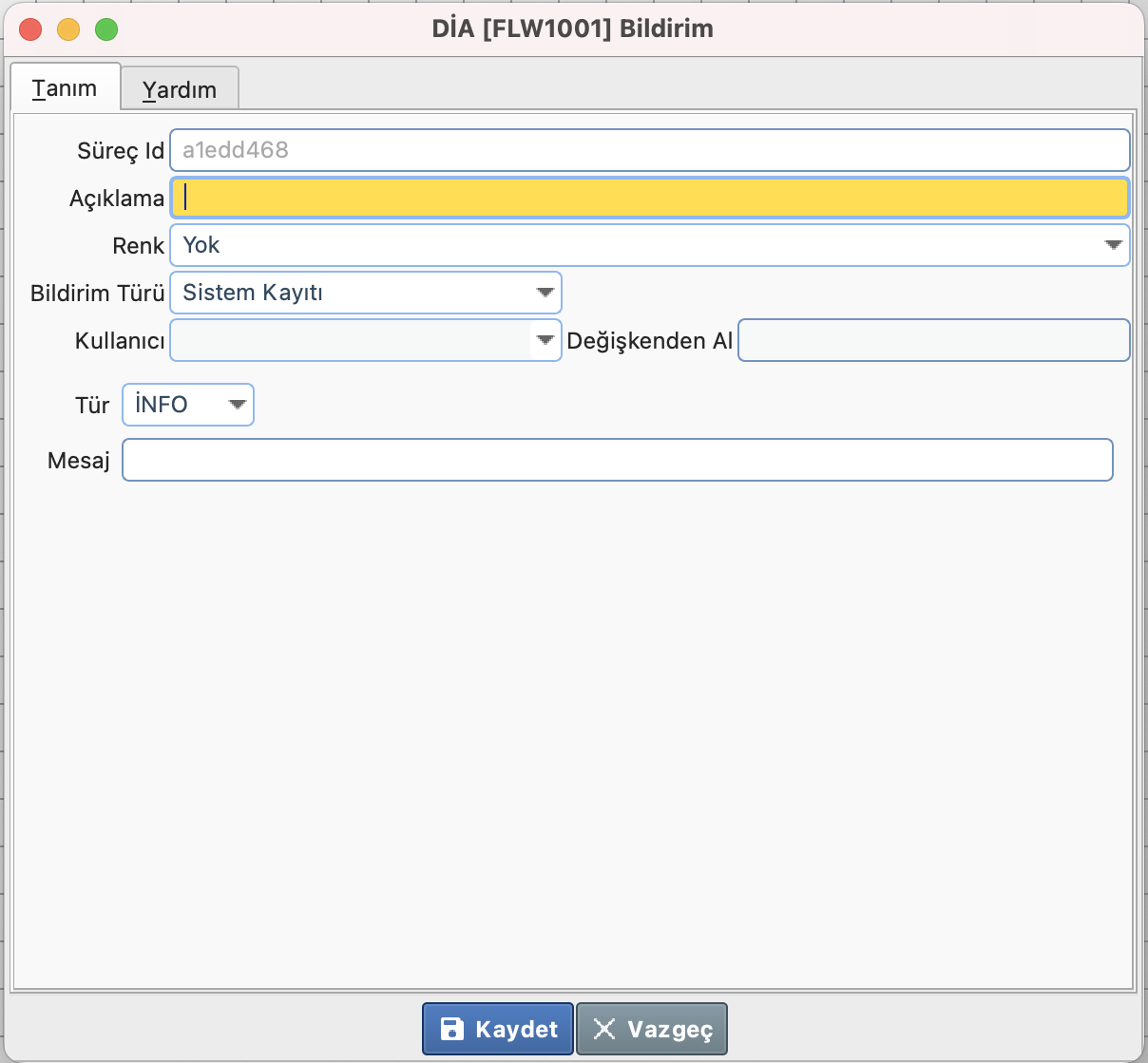This screenshot has width=1148, height=1063.
Task: Click the floppy disk save icon
Action: click(x=452, y=1029)
